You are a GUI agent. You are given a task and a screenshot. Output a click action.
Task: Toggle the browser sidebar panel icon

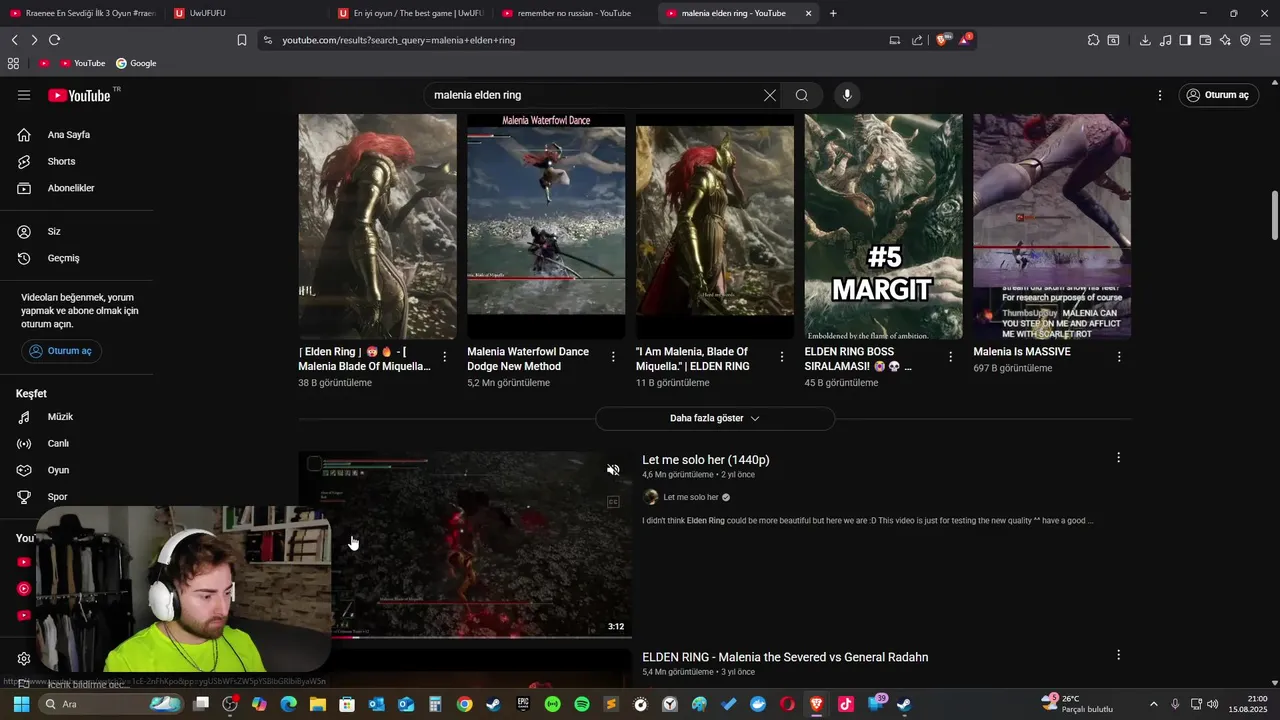pyautogui.click(x=1185, y=40)
